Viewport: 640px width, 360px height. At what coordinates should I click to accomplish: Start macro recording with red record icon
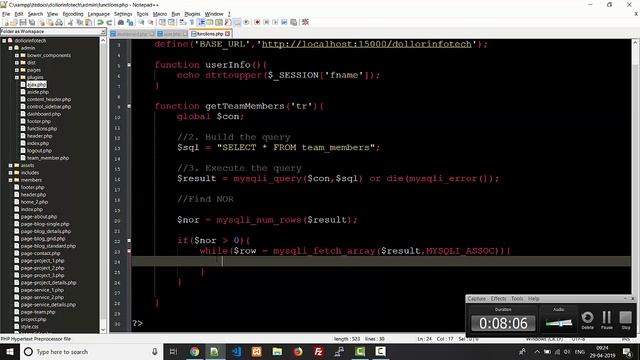pyautogui.click(x=257, y=22)
